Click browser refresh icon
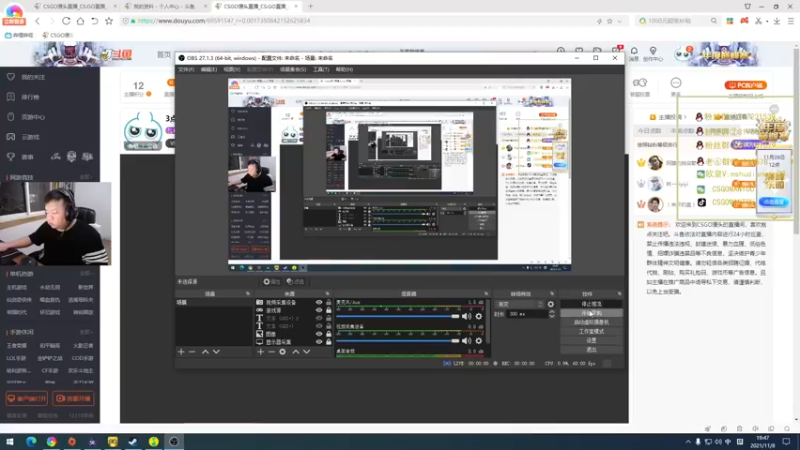The width and height of the screenshot is (800, 450). pyautogui.click(x=66, y=21)
